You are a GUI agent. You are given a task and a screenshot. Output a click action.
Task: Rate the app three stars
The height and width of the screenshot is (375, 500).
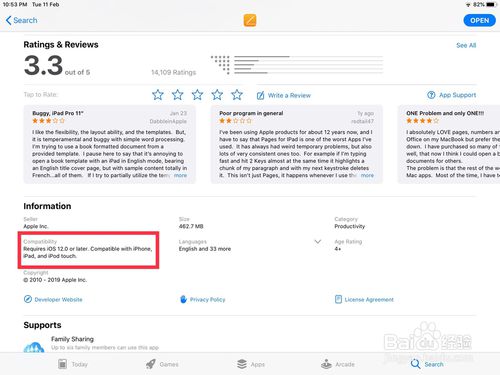coord(197,95)
